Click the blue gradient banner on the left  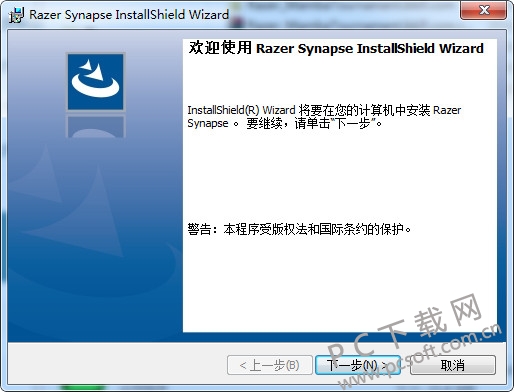click(95, 186)
